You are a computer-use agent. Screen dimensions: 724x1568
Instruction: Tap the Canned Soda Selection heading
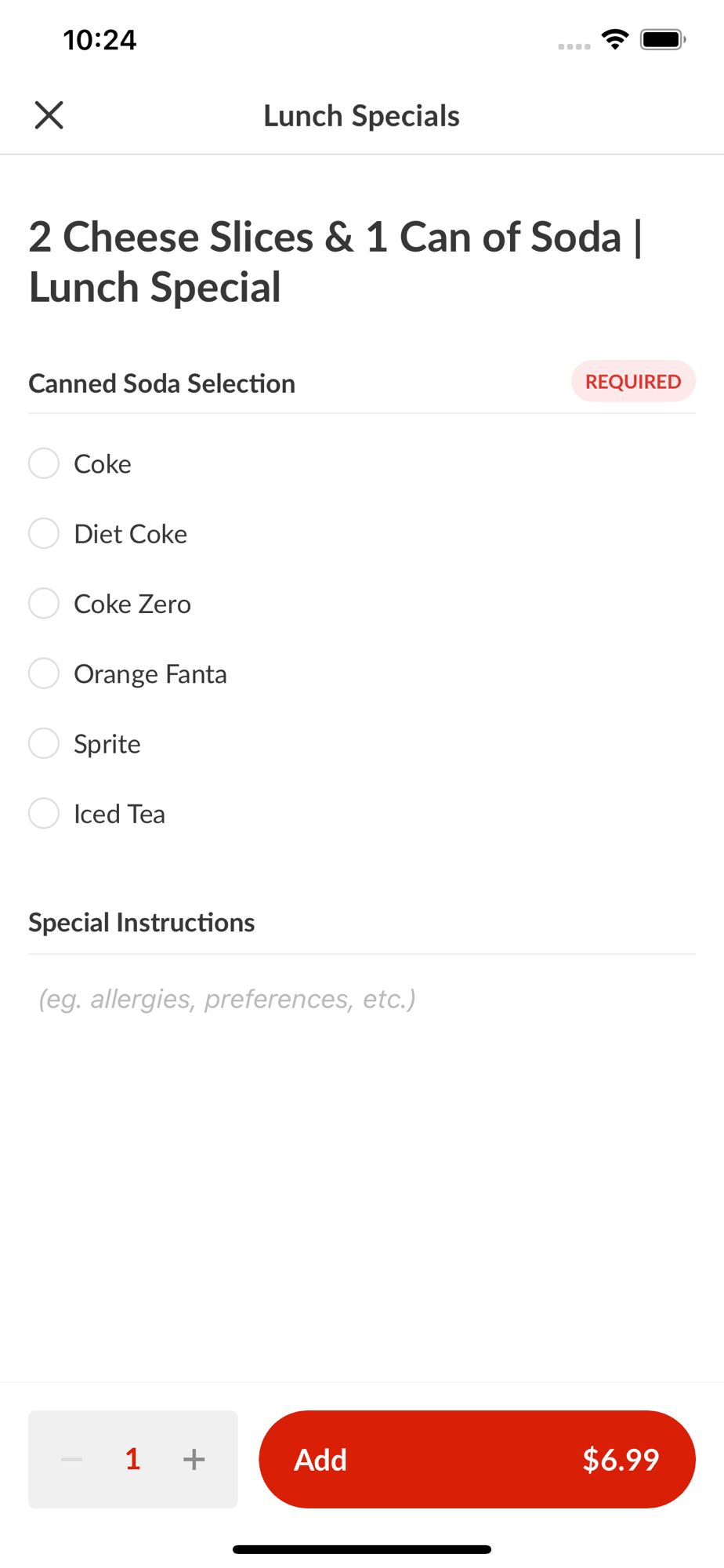pos(162,383)
